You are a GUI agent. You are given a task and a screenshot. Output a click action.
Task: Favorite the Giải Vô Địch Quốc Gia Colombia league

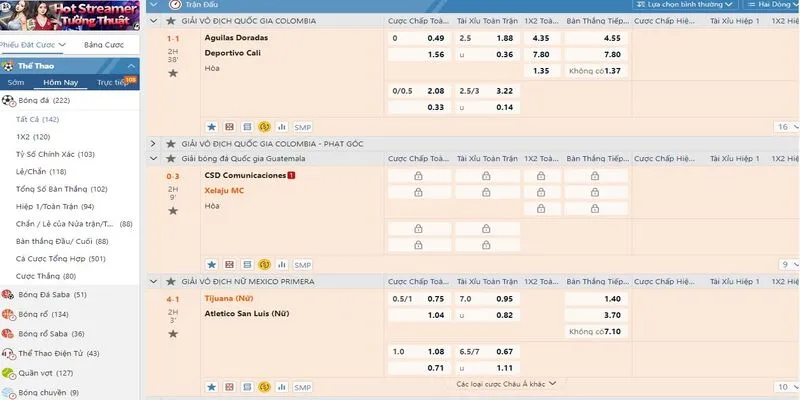point(171,19)
